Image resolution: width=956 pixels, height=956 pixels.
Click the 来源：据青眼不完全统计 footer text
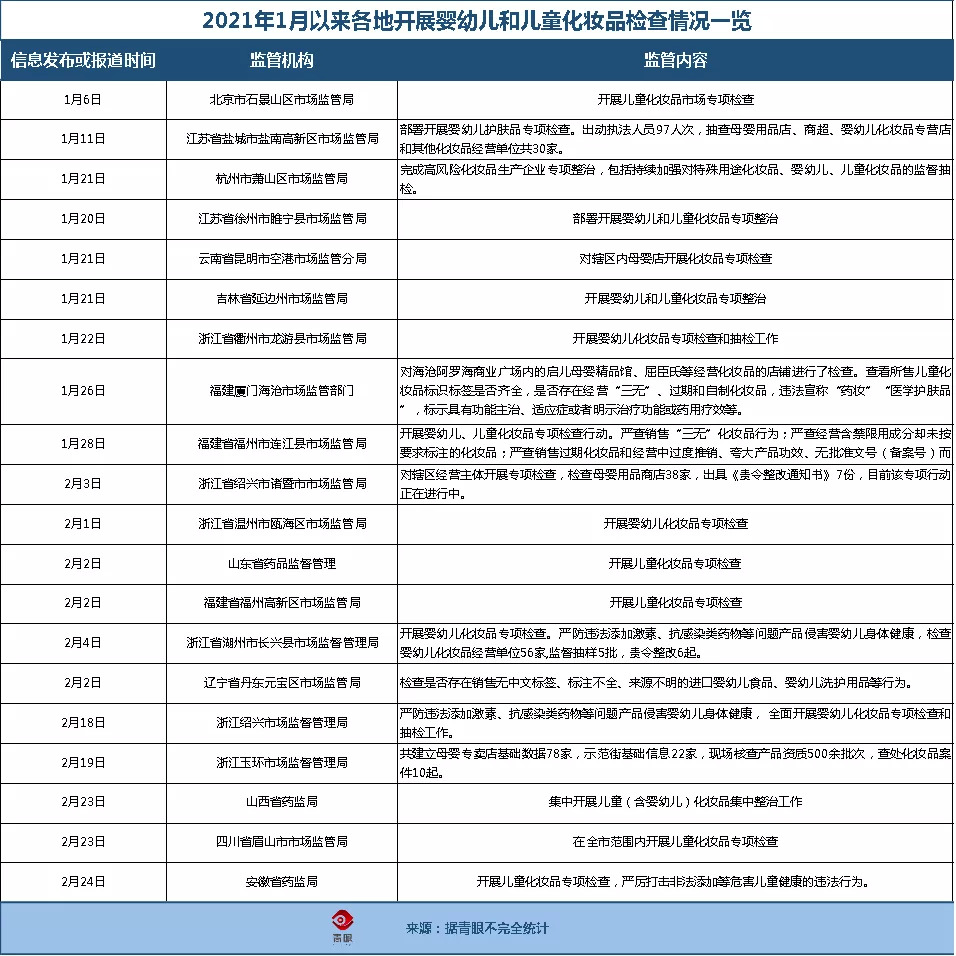[x=477, y=928]
